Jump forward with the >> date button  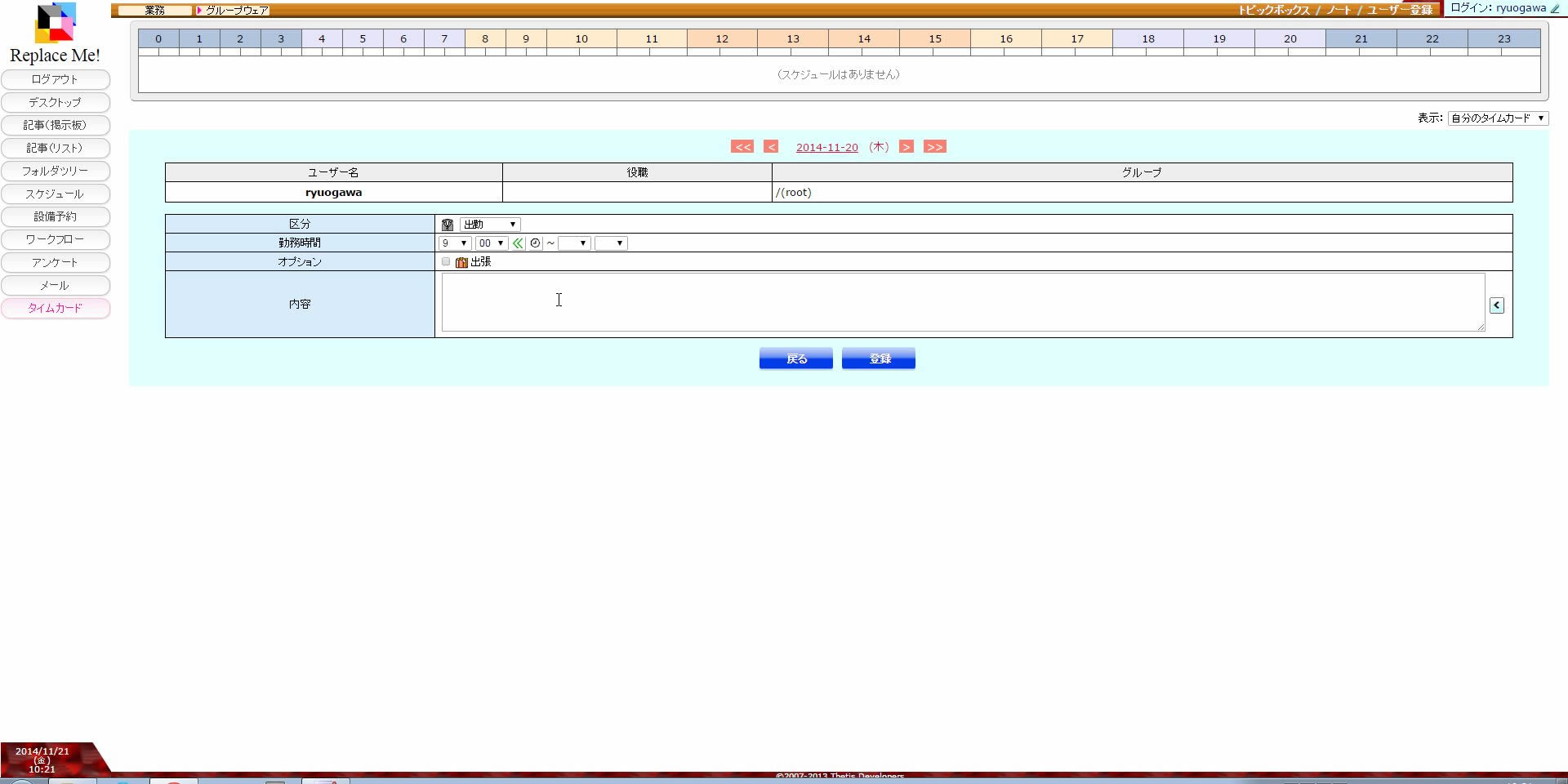(x=935, y=147)
